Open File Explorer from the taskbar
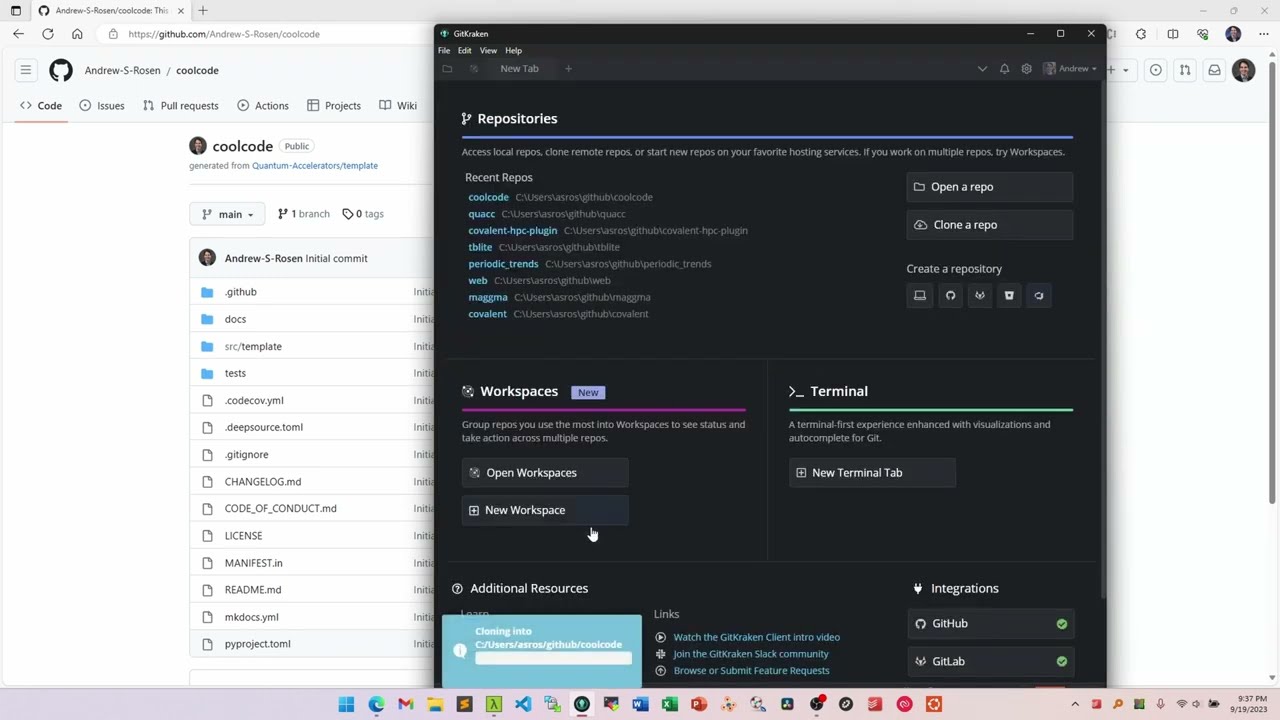The image size is (1280, 720). 435,705
